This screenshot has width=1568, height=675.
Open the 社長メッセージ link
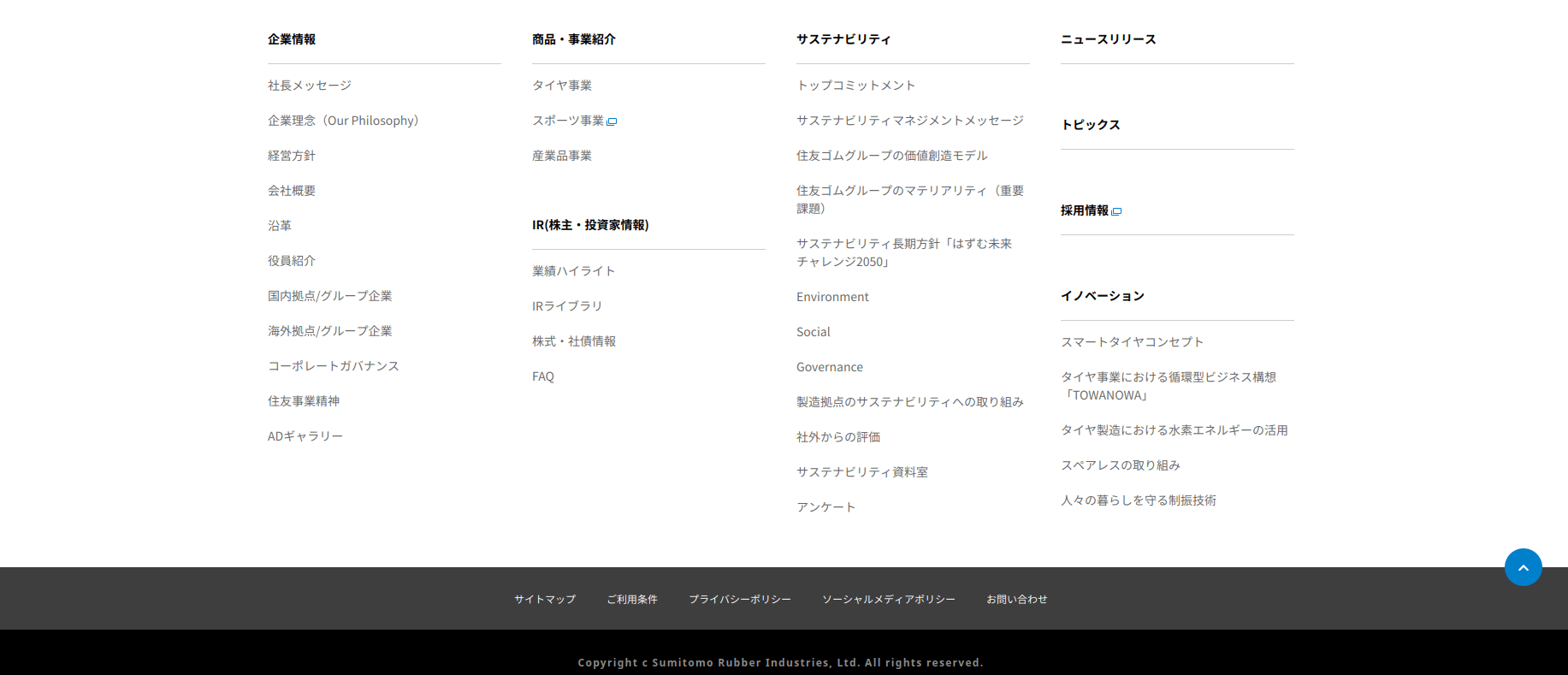point(309,86)
